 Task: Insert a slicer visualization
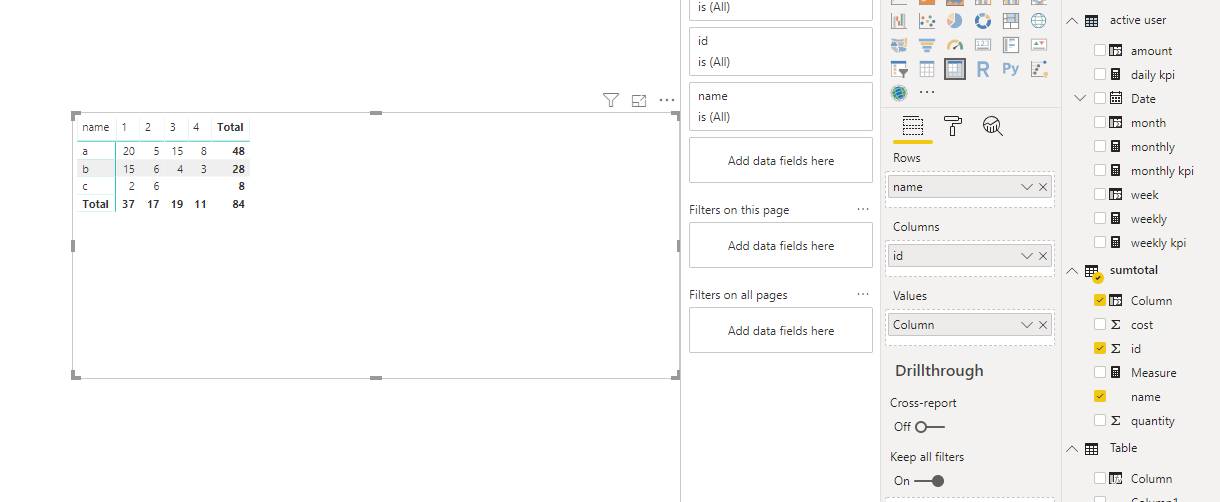(899, 69)
